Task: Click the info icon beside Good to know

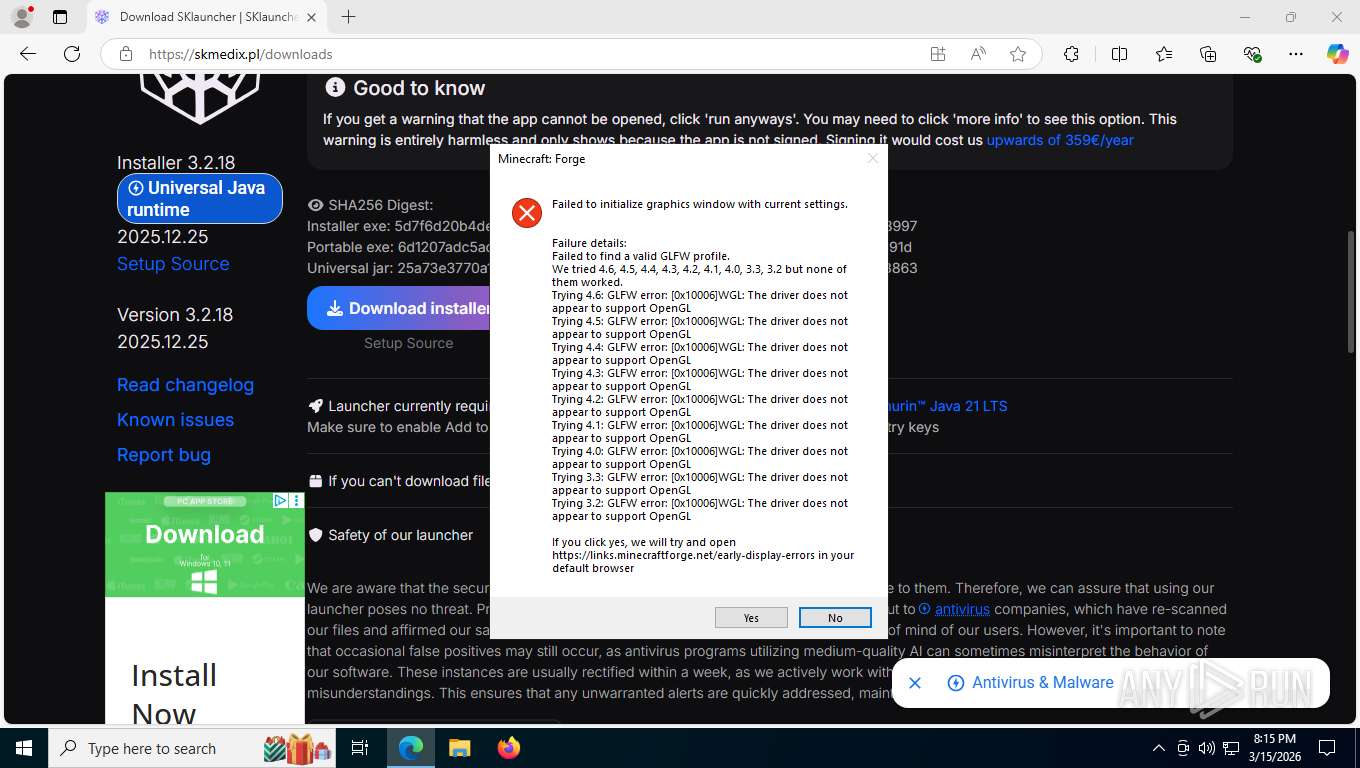Action: [x=335, y=88]
